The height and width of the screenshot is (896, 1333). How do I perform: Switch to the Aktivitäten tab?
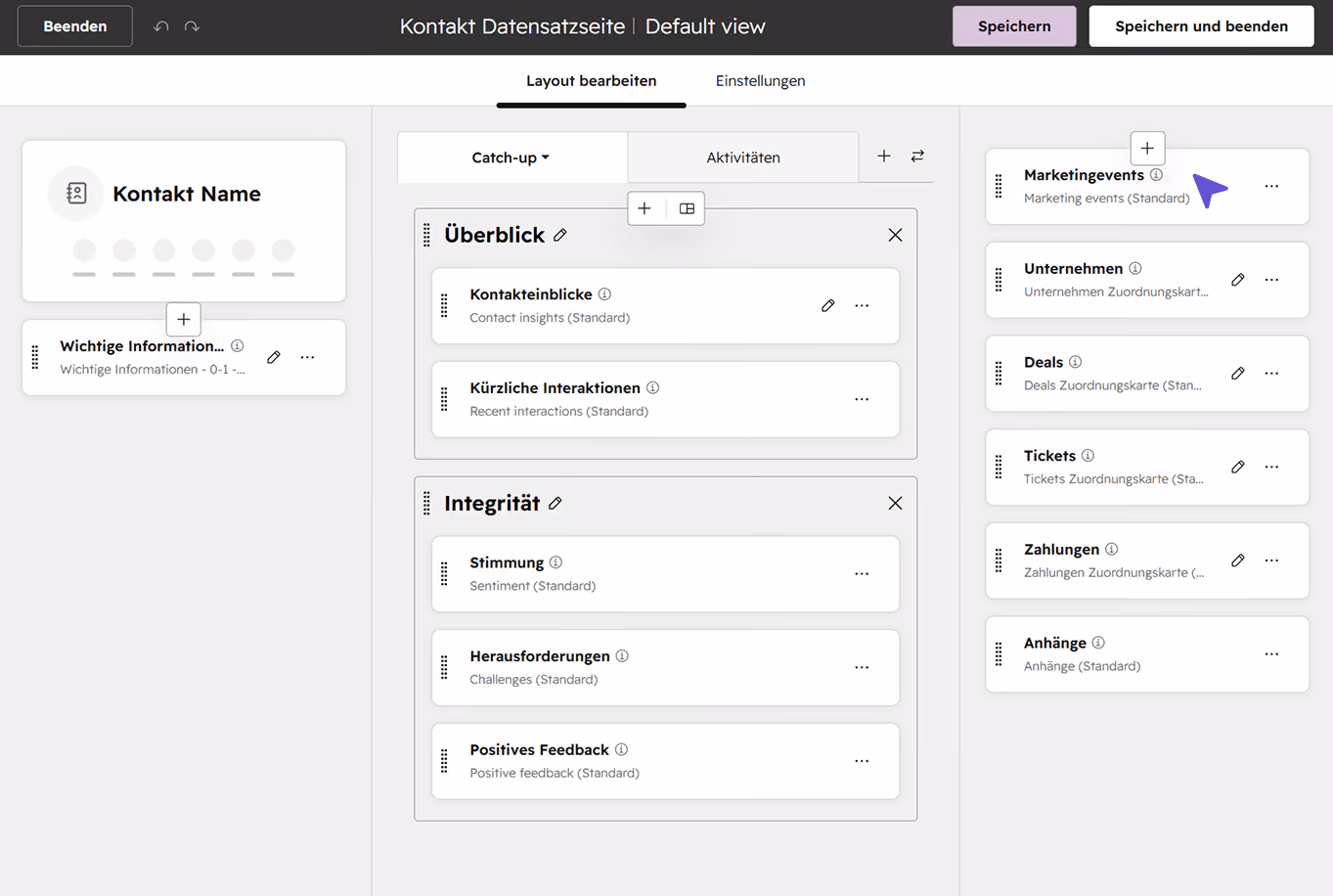[743, 157]
